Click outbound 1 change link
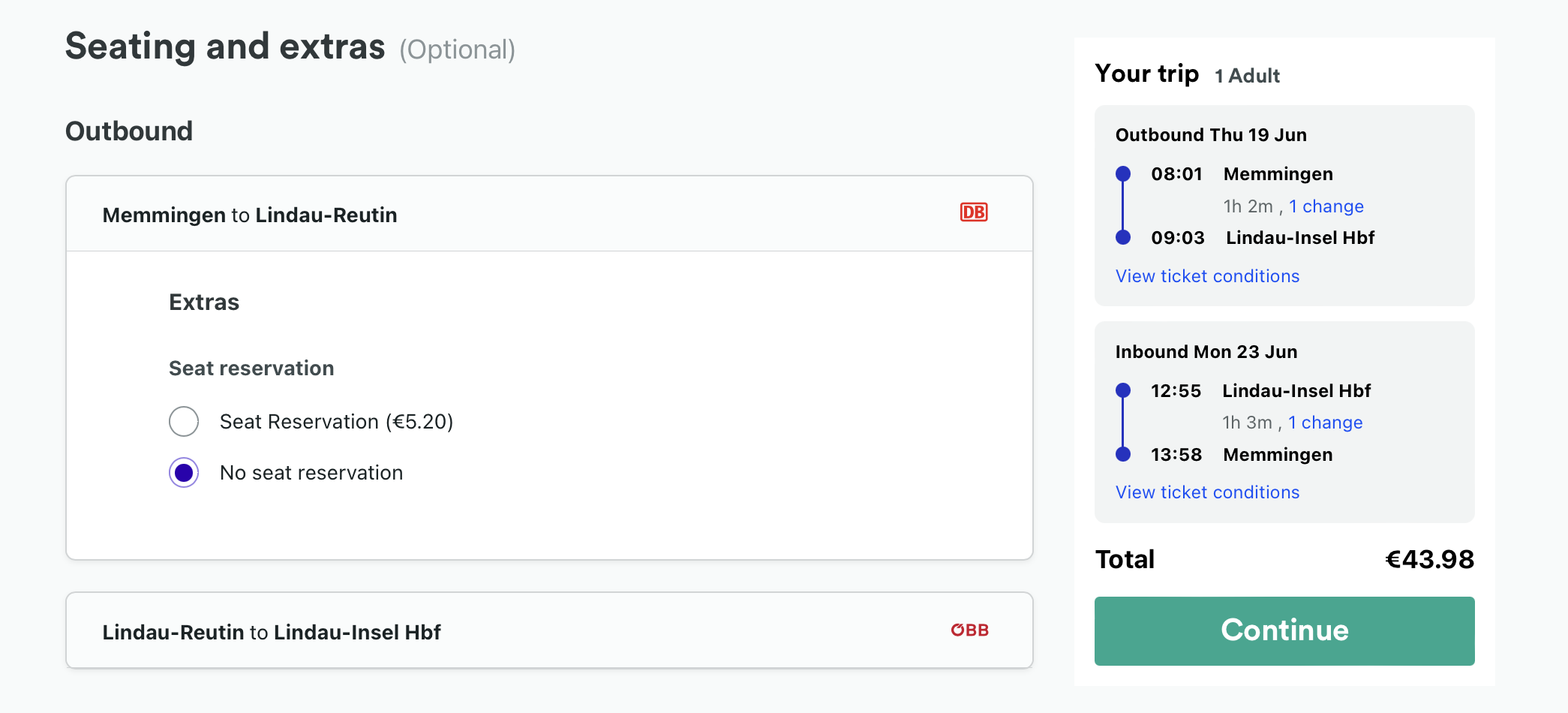The height and width of the screenshot is (713, 1568). point(1326,206)
